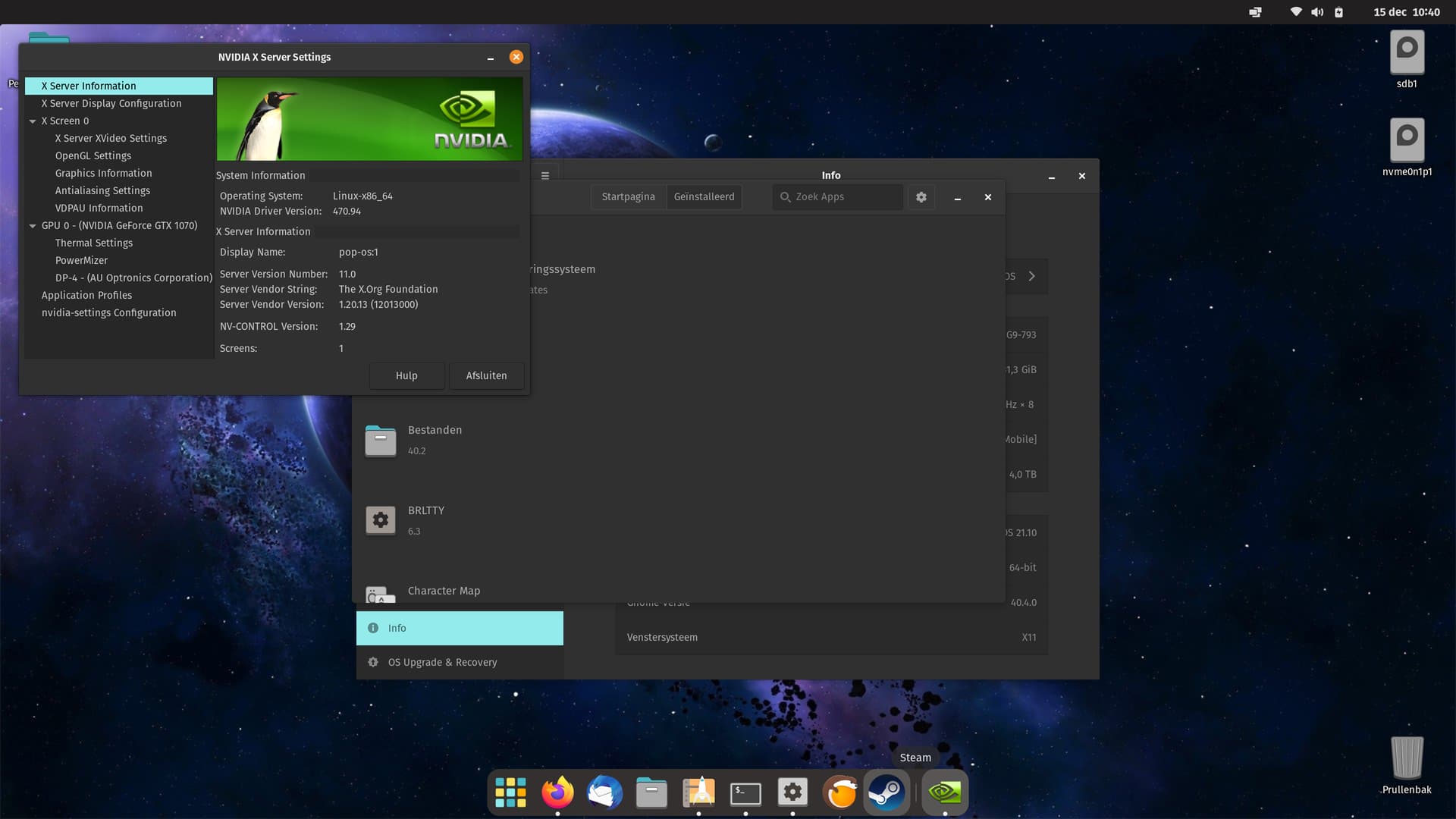1456x819 pixels.
Task: Launch Firefox from the dock
Action: tap(557, 792)
